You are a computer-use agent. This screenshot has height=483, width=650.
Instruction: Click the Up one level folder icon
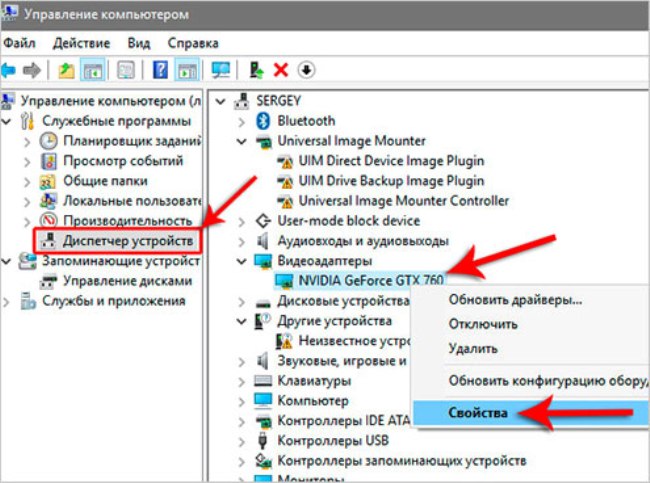click(x=66, y=70)
